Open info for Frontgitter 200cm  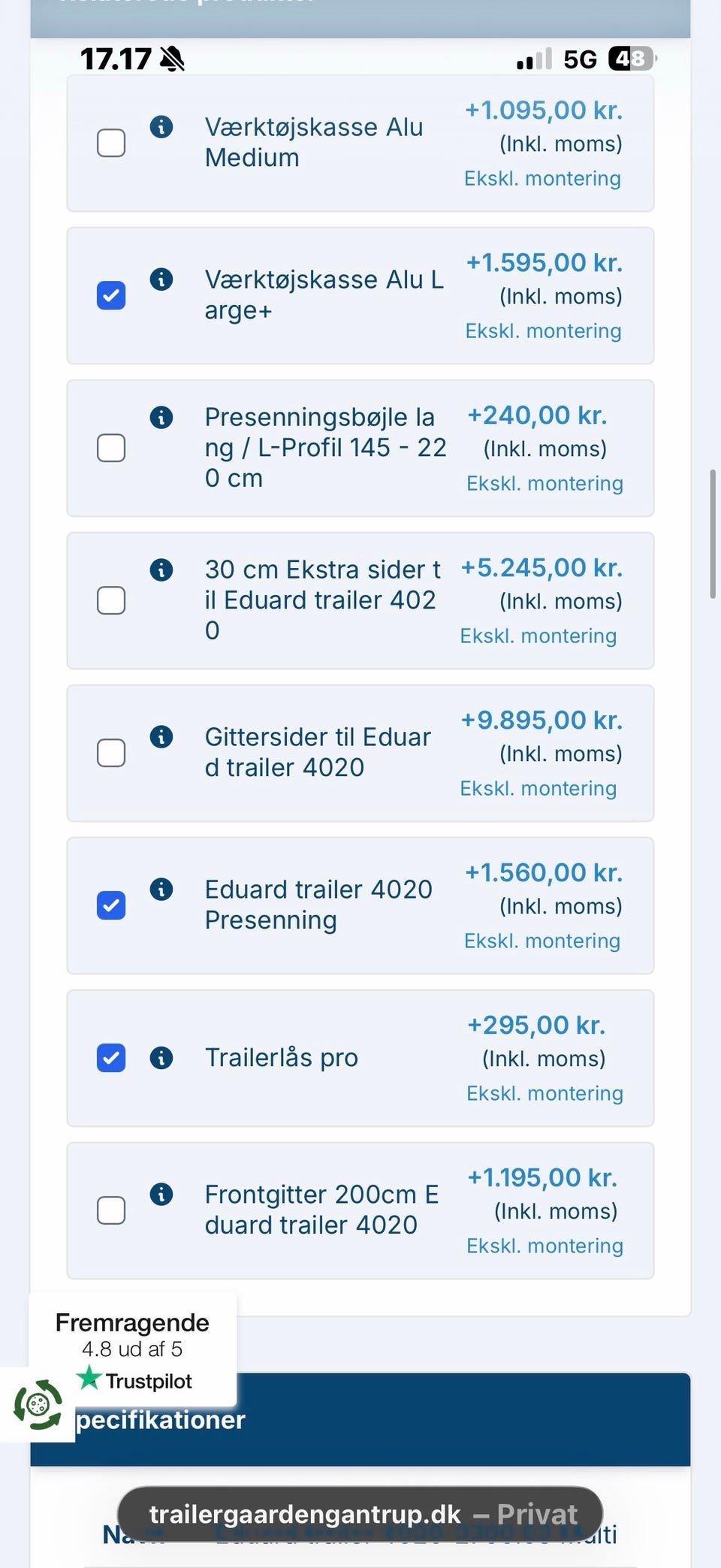coord(161,1194)
